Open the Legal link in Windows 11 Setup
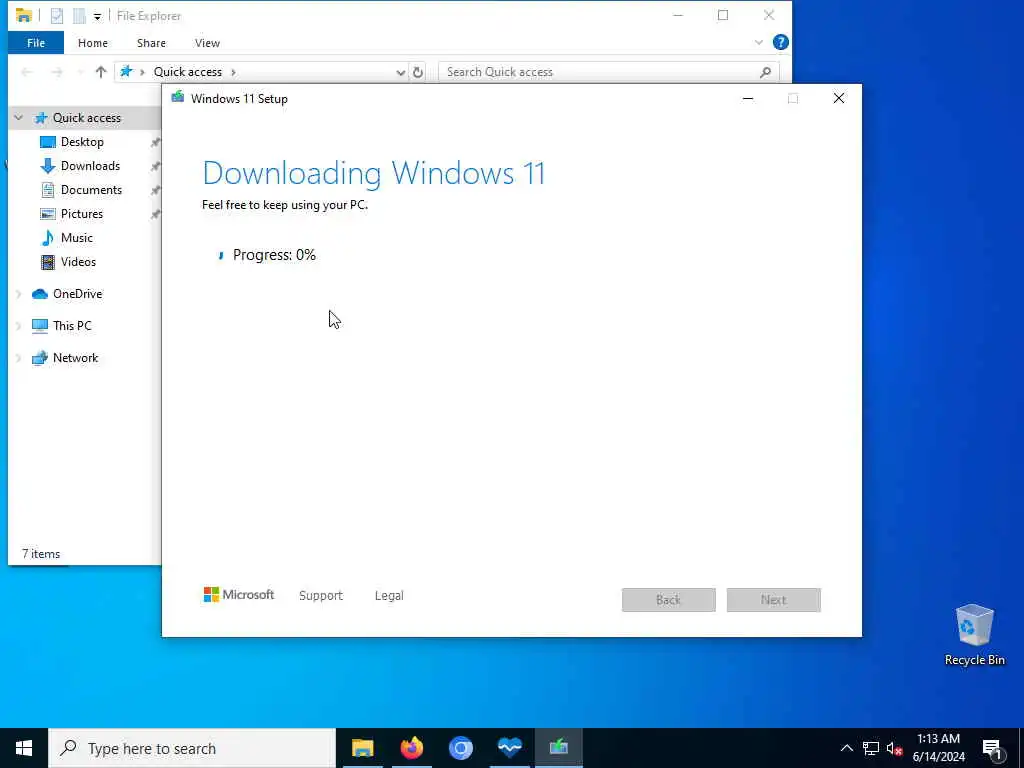Screen dimensions: 1024x768 389,596
